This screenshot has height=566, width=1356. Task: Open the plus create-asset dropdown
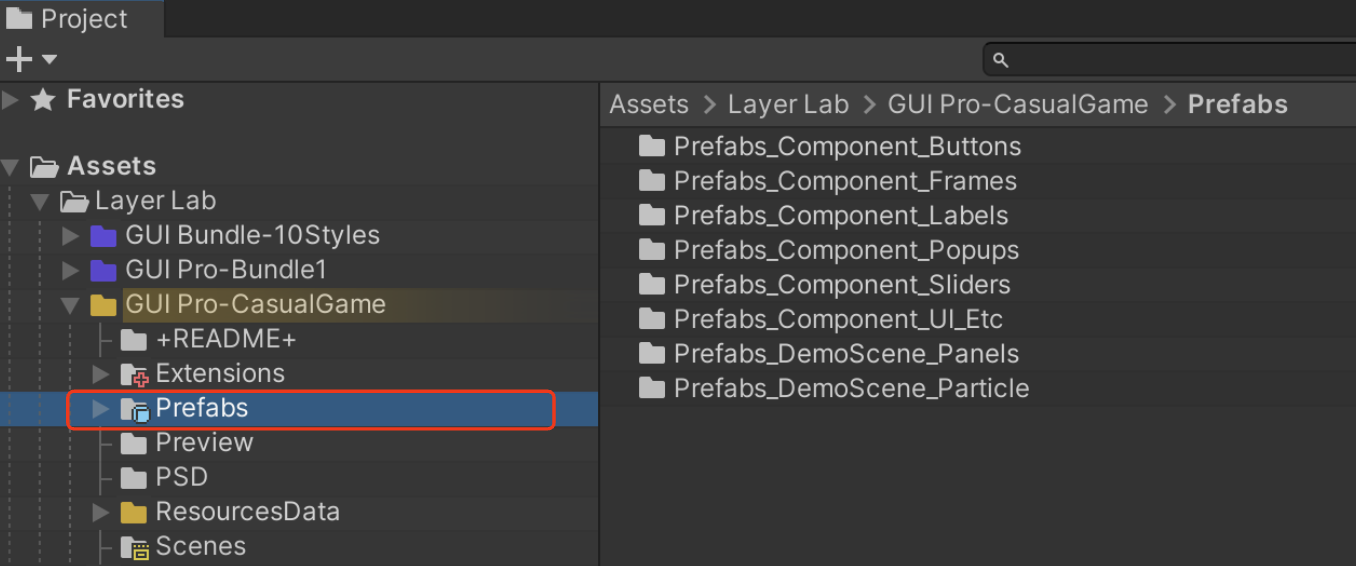click(x=31, y=60)
